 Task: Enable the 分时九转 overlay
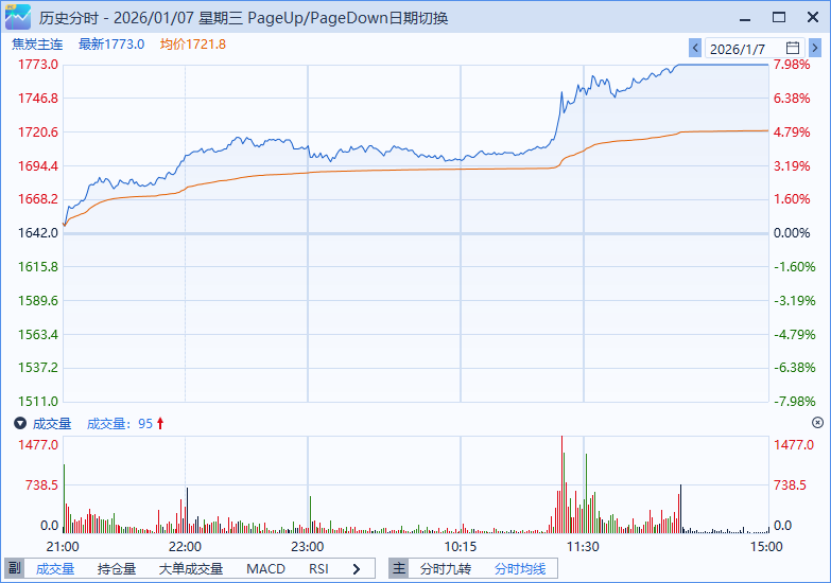coord(445,569)
